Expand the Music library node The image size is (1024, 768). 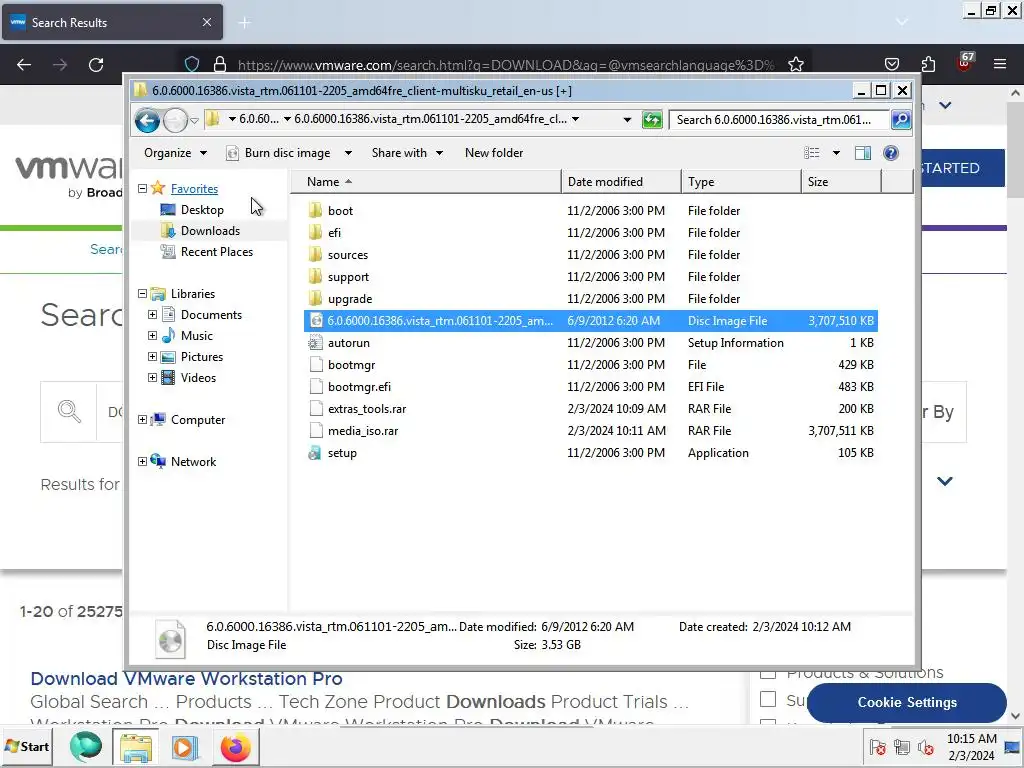[152, 336]
